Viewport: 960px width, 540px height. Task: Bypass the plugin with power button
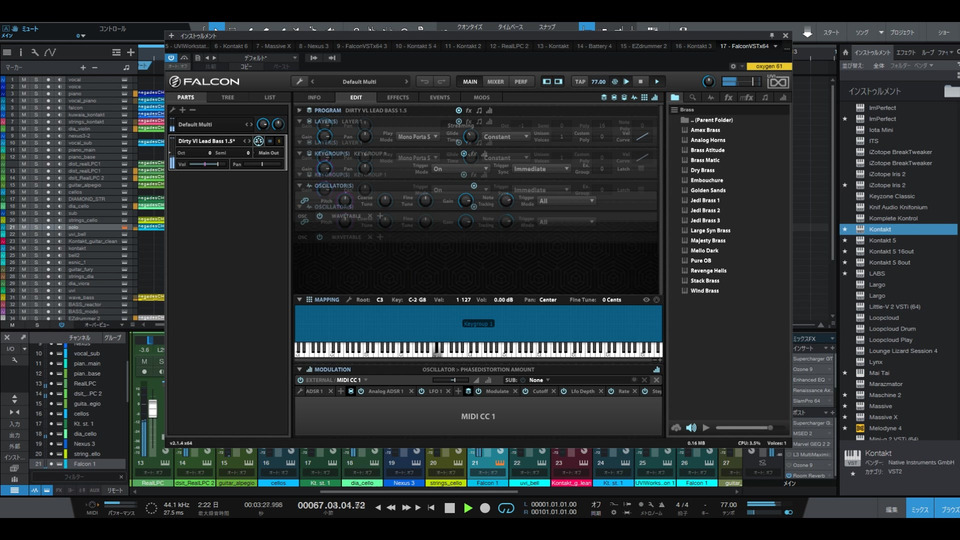pyautogui.click(x=171, y=58)
